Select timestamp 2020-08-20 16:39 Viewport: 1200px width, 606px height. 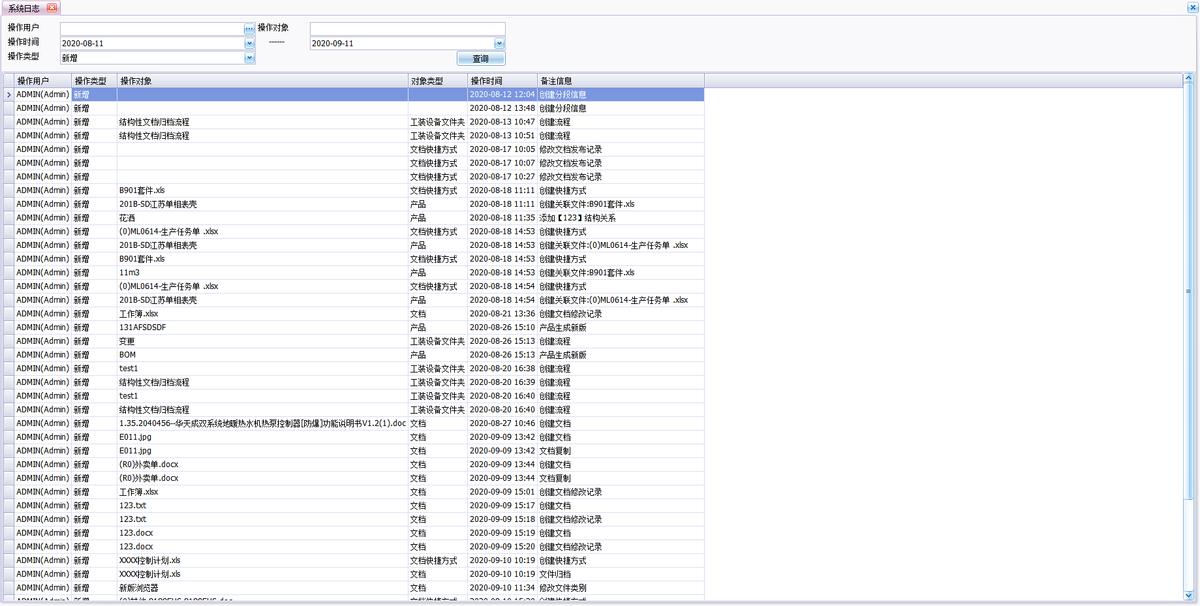502,382
